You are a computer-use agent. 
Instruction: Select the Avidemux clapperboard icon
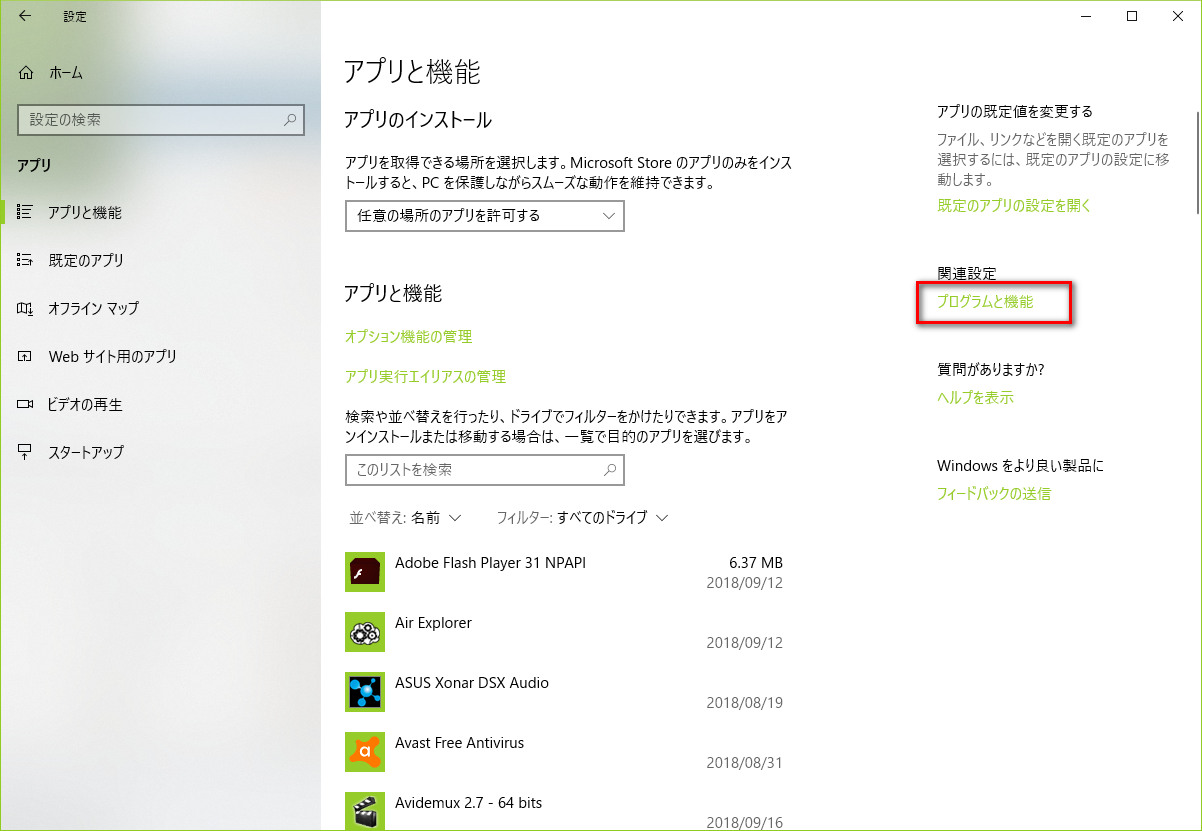click(364, 810)
